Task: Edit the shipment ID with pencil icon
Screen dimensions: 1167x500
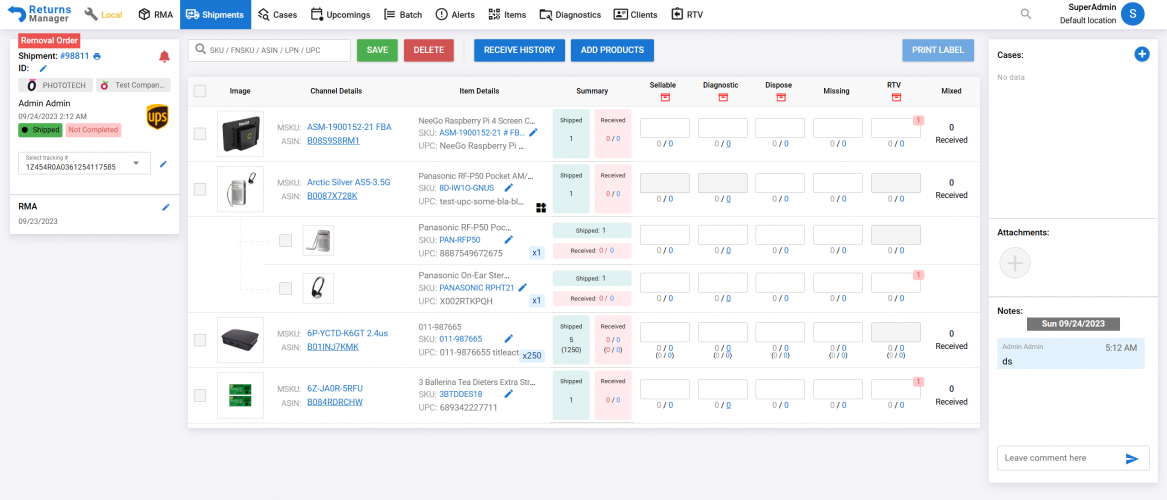Action: coord(43,68)
